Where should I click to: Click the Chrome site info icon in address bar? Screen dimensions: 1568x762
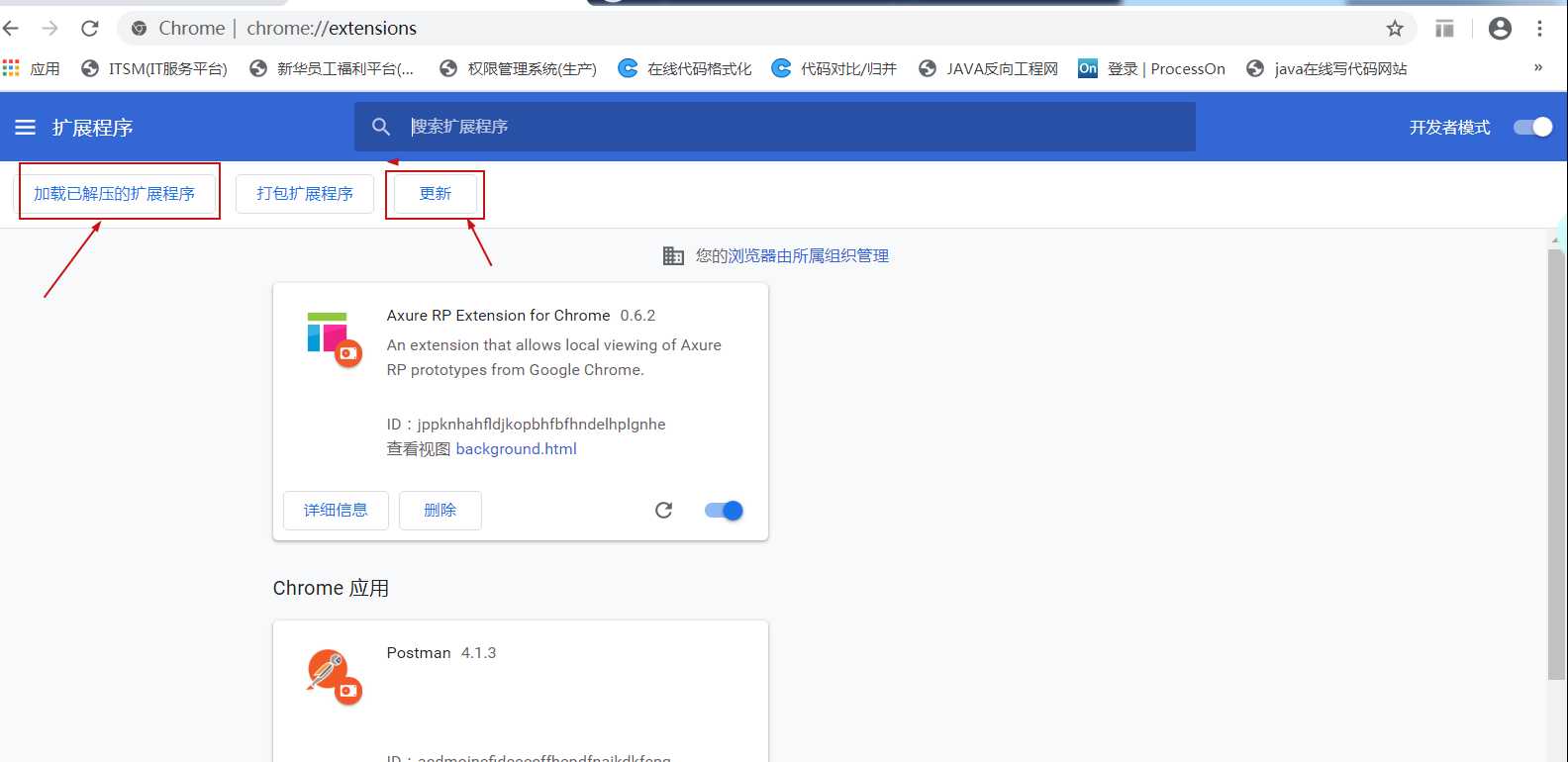click(140, 29)
